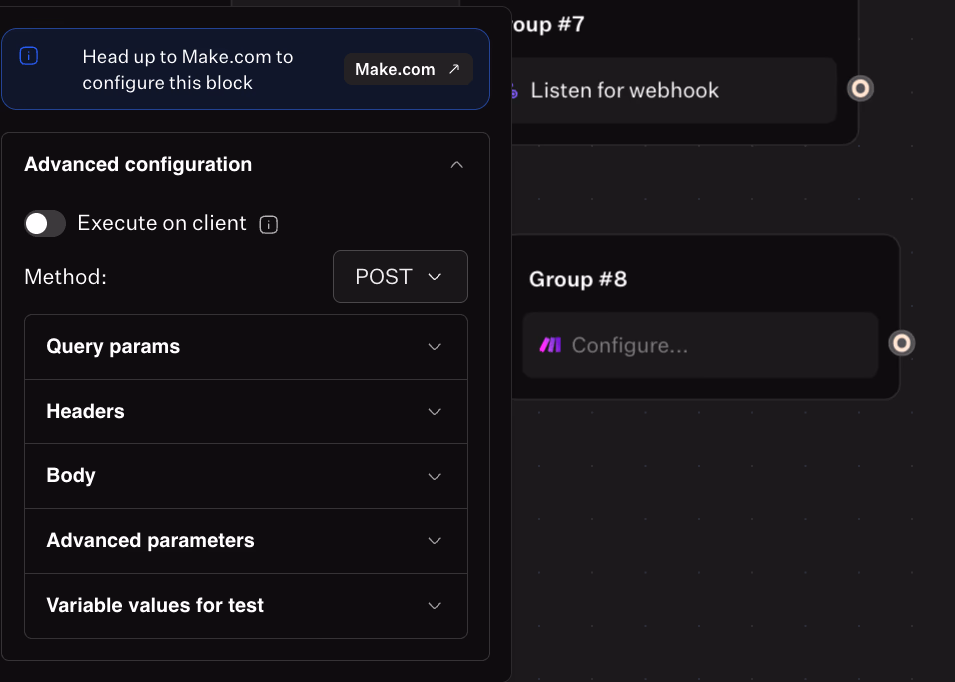Collapse the Advanced configuration panel
Image resolution: width=955 pixels, height=682 pixels.
(457, 164)
